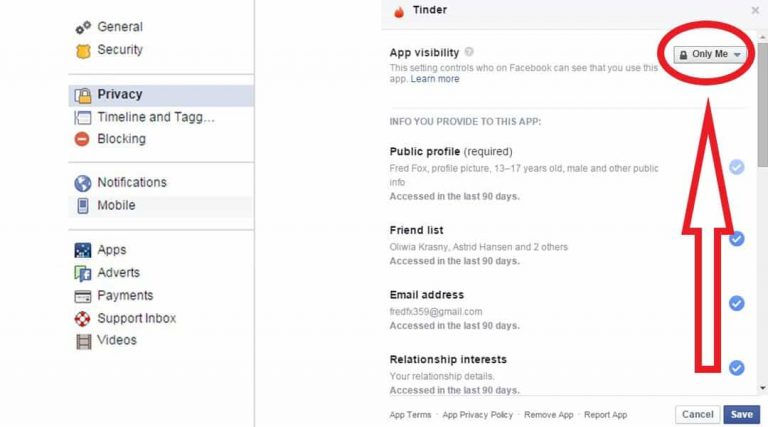This screenshot has height=427, width=768.
Task: Cancel the Tinder settings dialog
Action: pyautogui.click(x=697, y=415)
